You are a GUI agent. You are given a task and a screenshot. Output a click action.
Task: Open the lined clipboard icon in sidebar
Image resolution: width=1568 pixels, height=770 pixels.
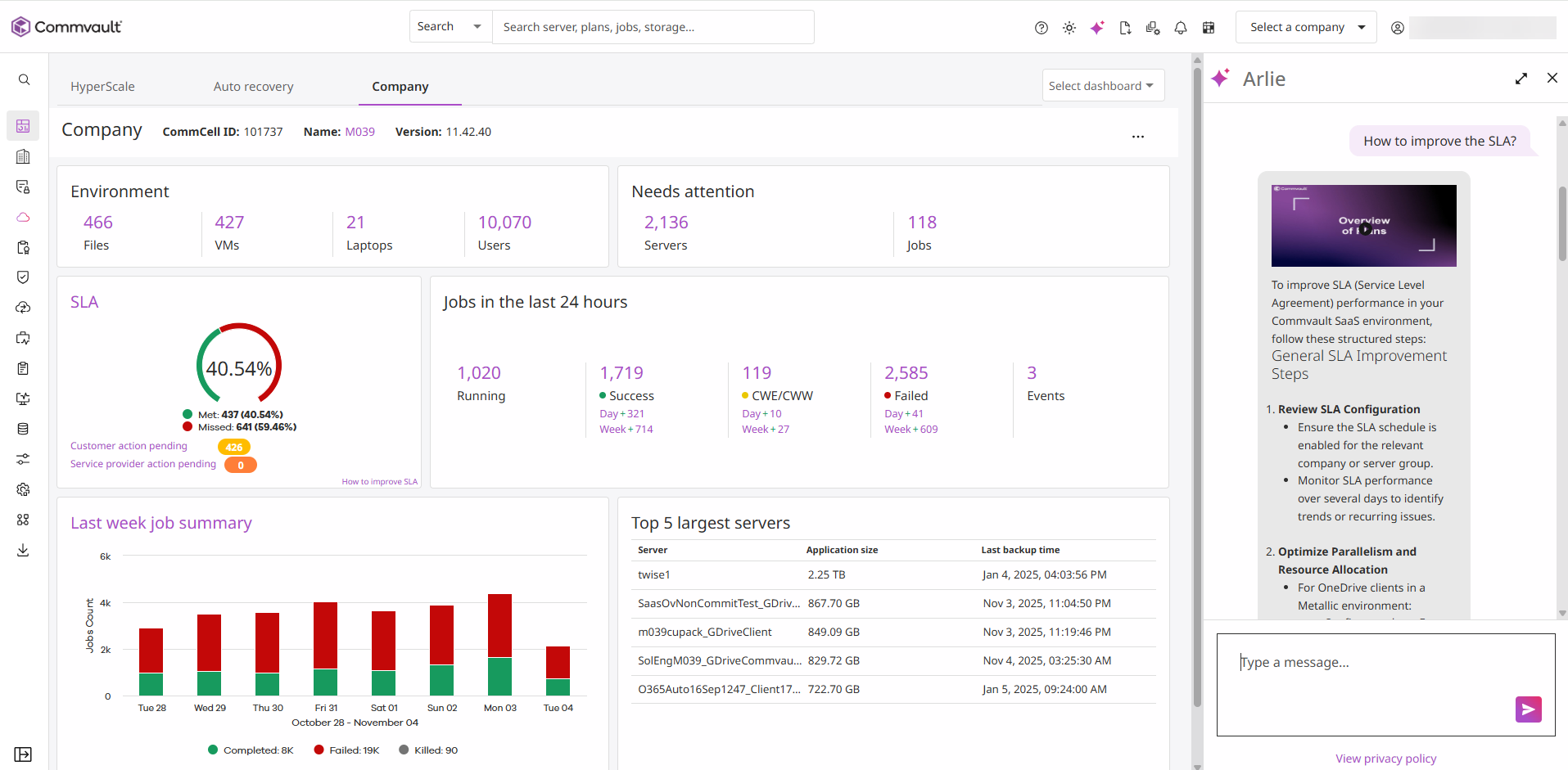[23, 368]
